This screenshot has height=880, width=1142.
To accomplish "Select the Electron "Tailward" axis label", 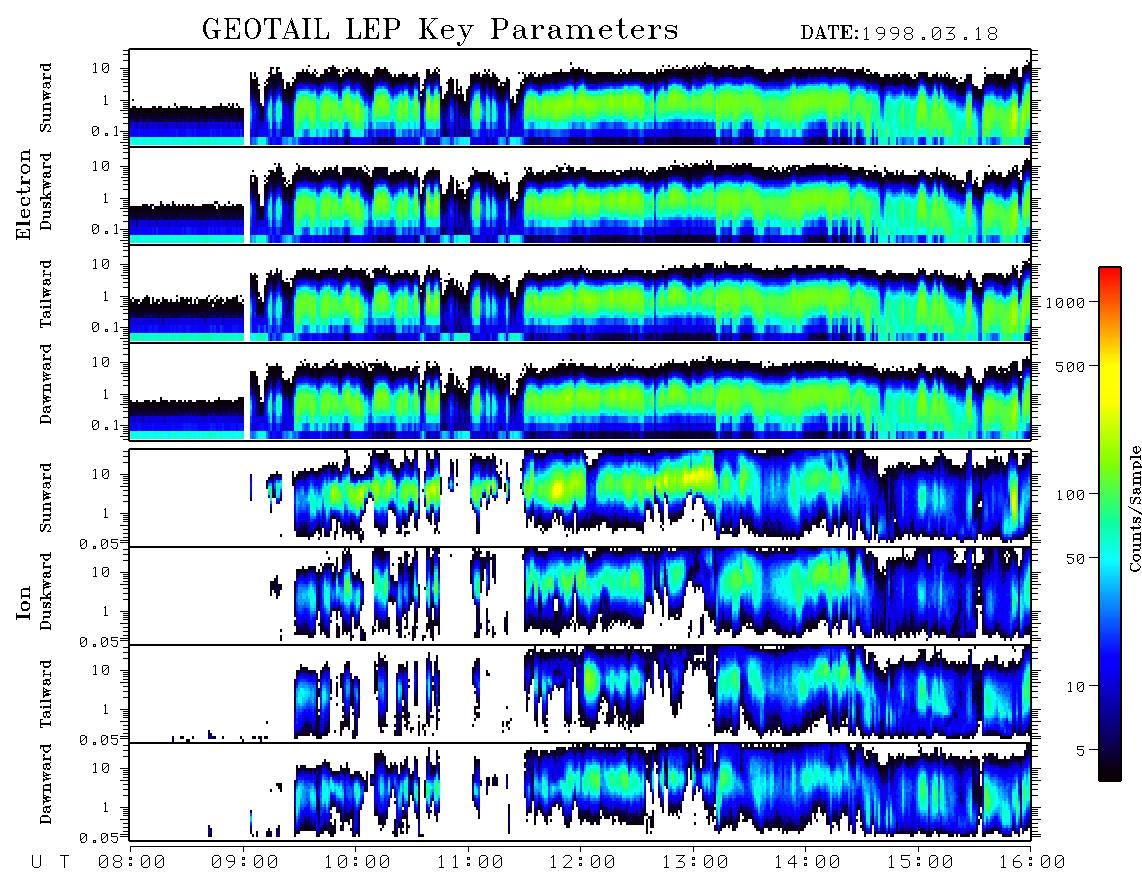I will click(46, 293).
